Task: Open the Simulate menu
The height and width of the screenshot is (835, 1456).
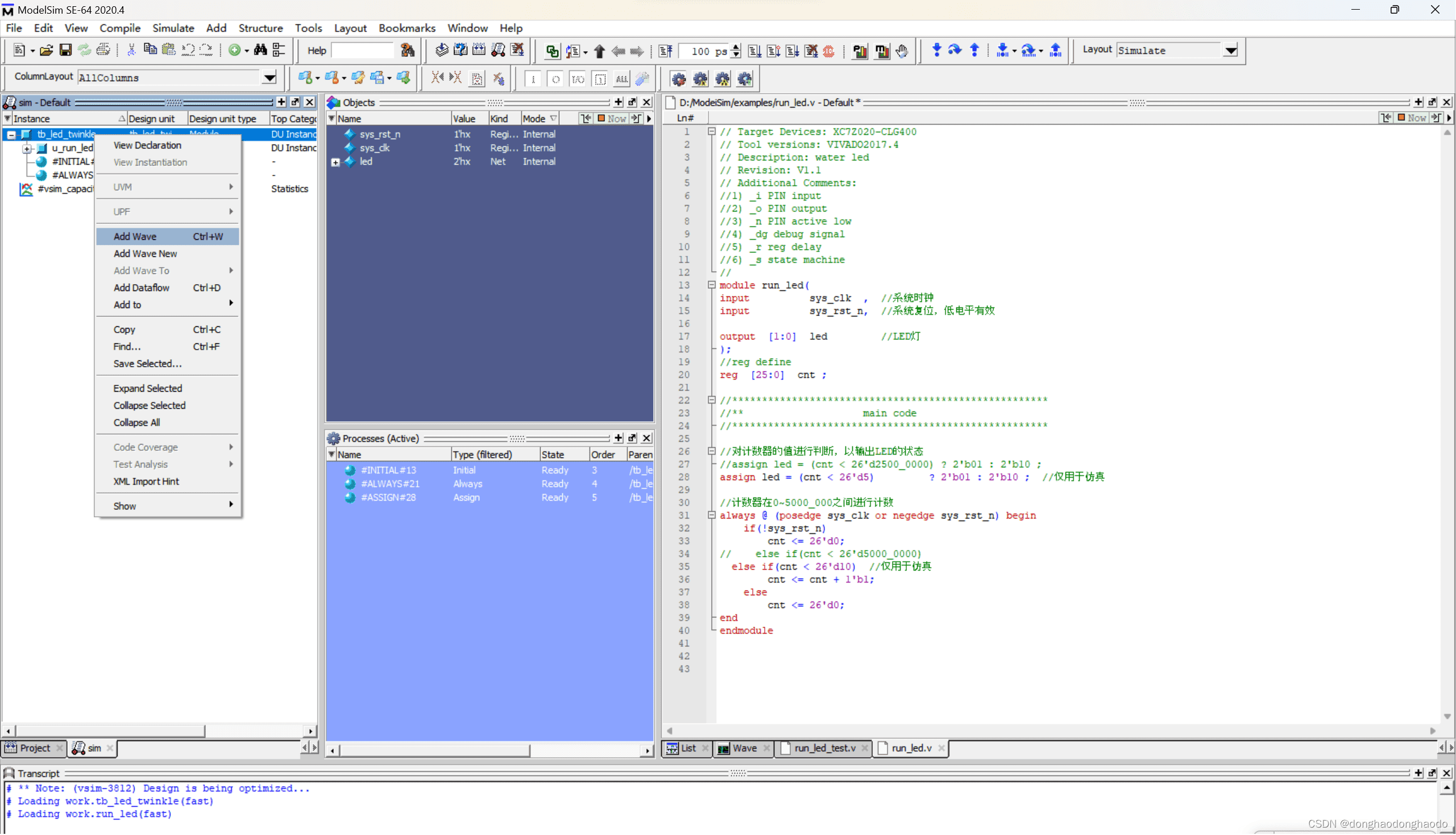Action: [x=173, y=27]
